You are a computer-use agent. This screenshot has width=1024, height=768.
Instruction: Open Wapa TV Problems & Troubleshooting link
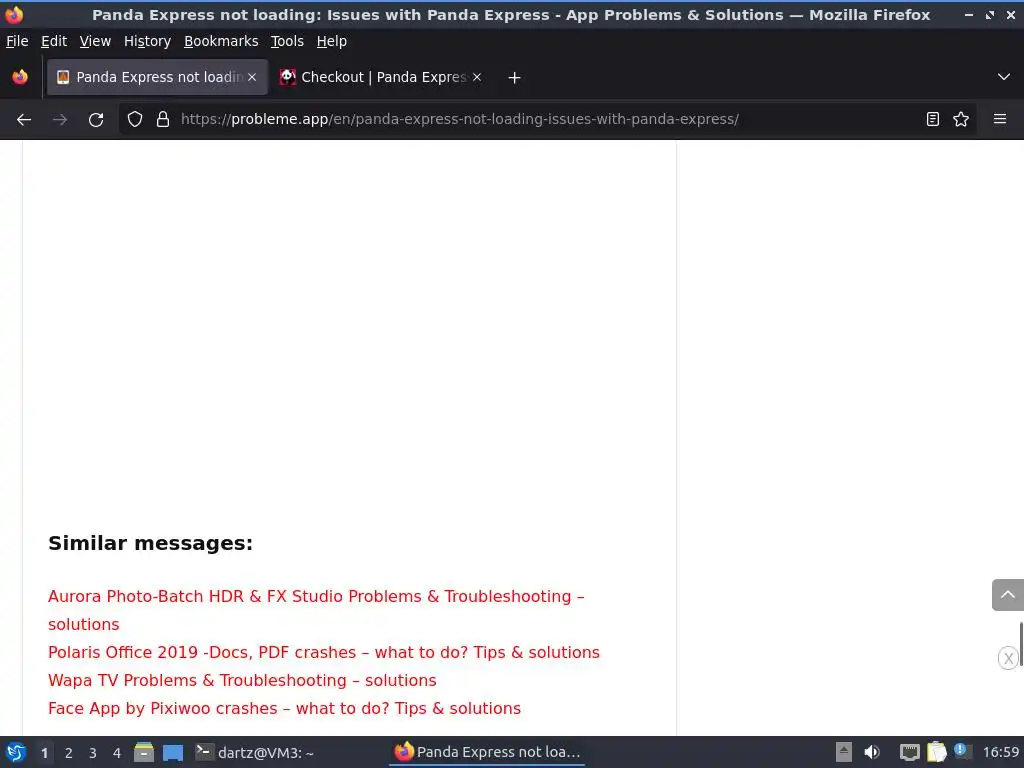click(x=242, y=680)
